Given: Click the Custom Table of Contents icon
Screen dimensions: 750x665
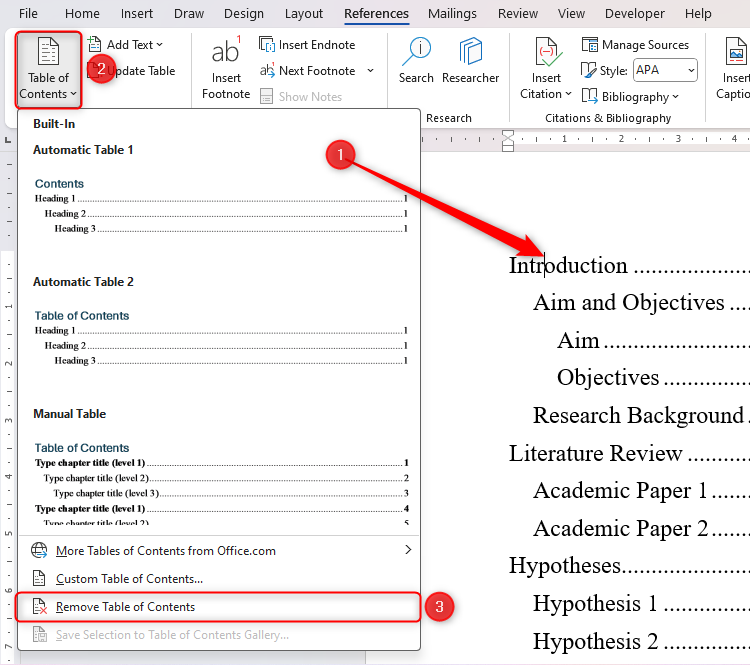Looking at the screenshot, I should [39, 578].
